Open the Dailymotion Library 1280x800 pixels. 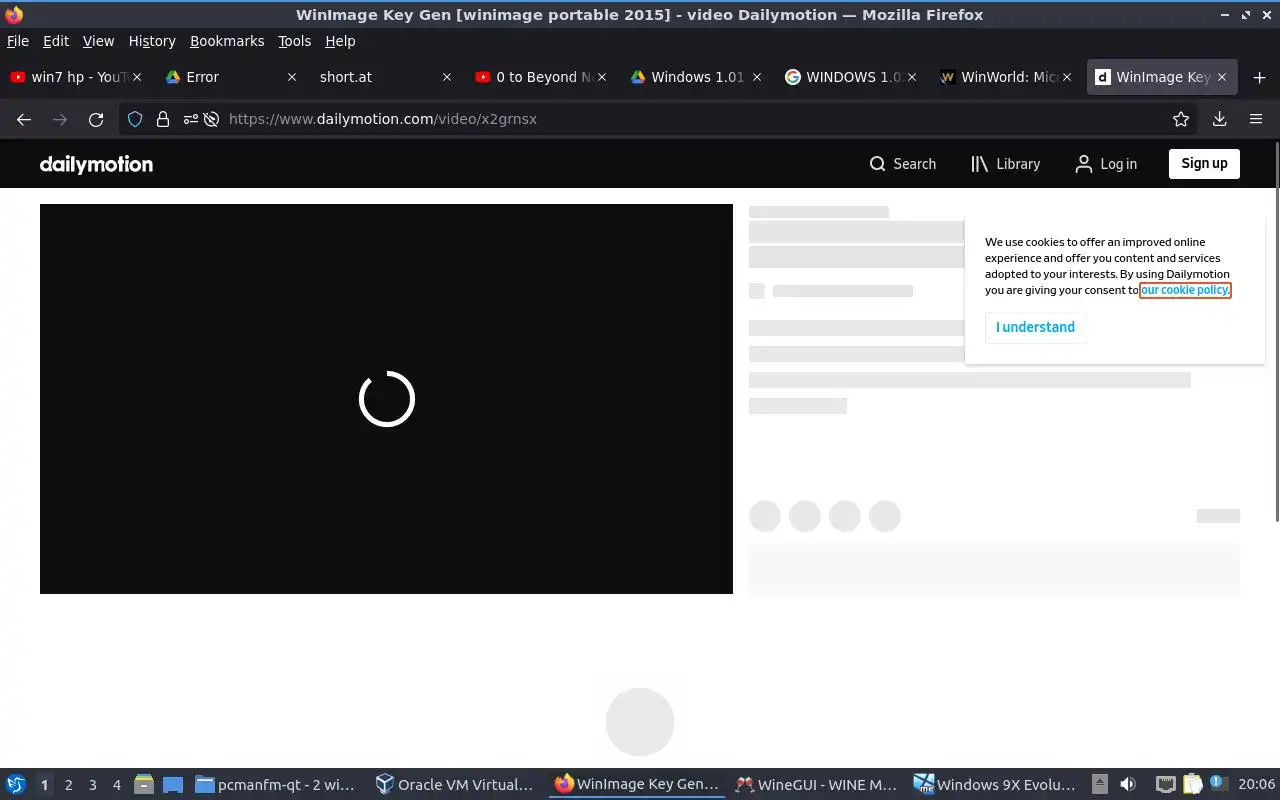coord(1006,164)
